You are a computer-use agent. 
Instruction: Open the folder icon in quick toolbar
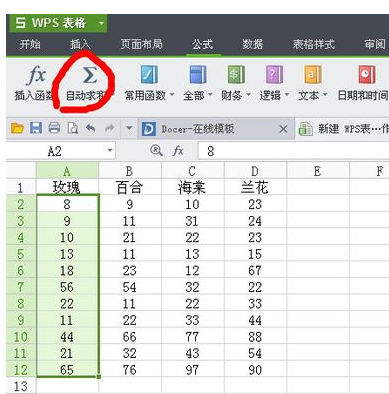(17, 128)
